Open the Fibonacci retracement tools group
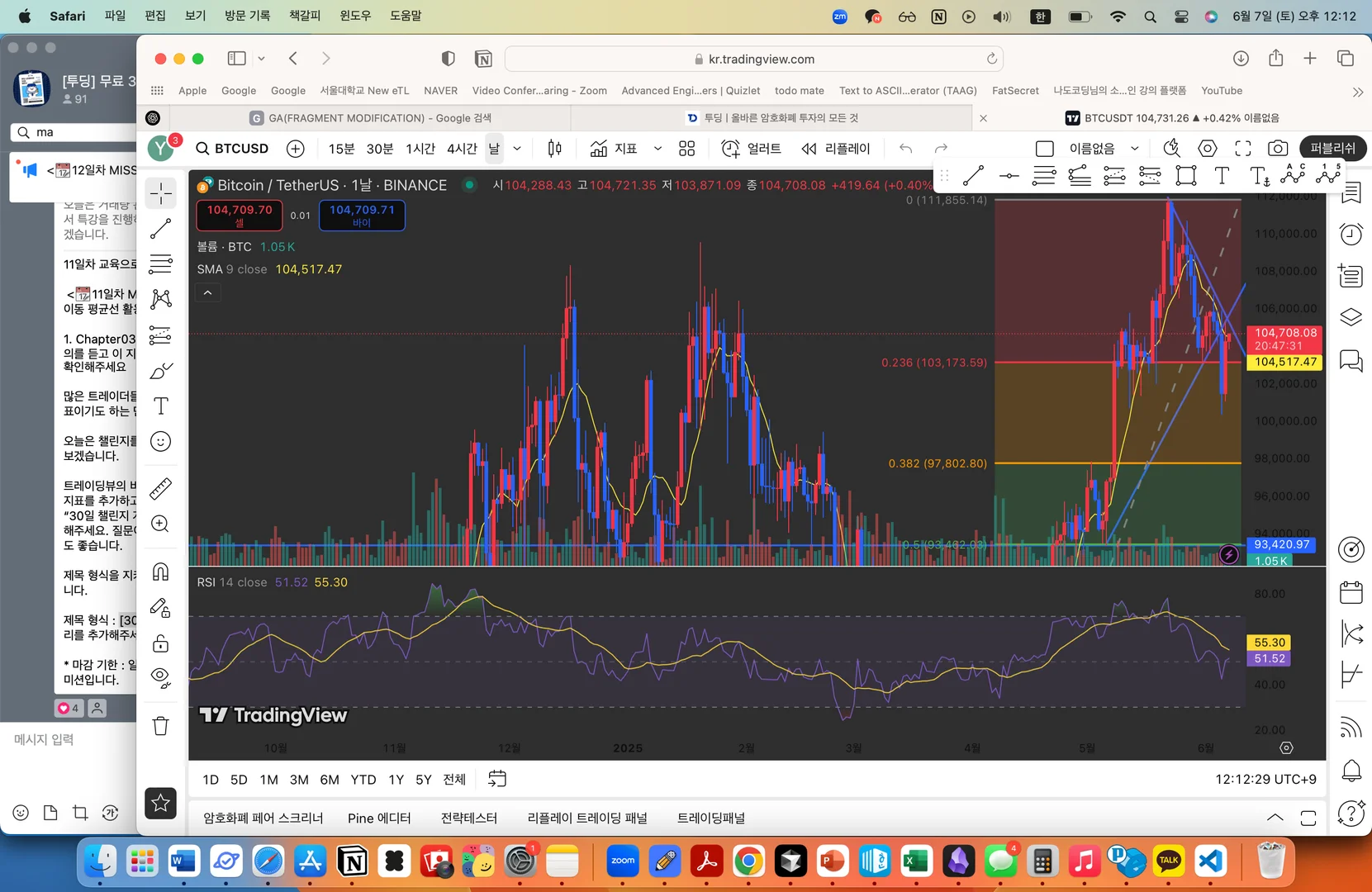The image size is (1372, 892). 161,264
